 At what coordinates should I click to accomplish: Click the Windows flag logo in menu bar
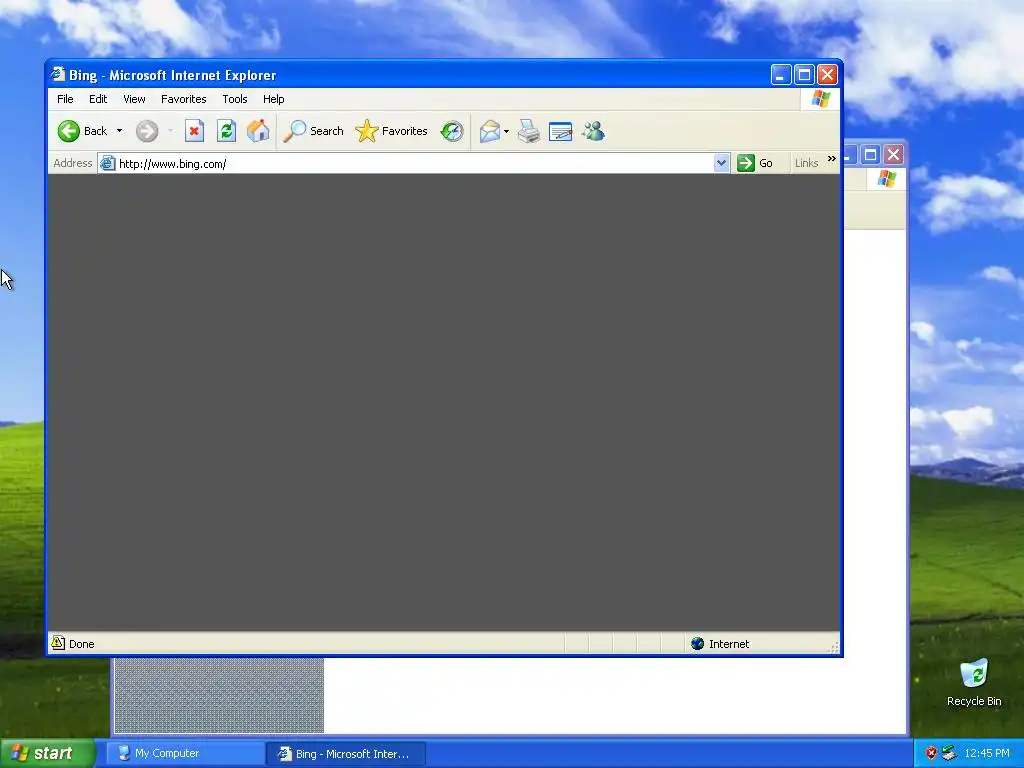click(x=821, y=99)
